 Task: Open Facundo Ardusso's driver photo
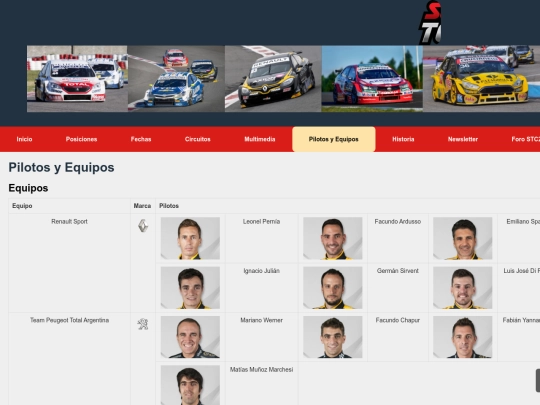[x=333, y=238]
